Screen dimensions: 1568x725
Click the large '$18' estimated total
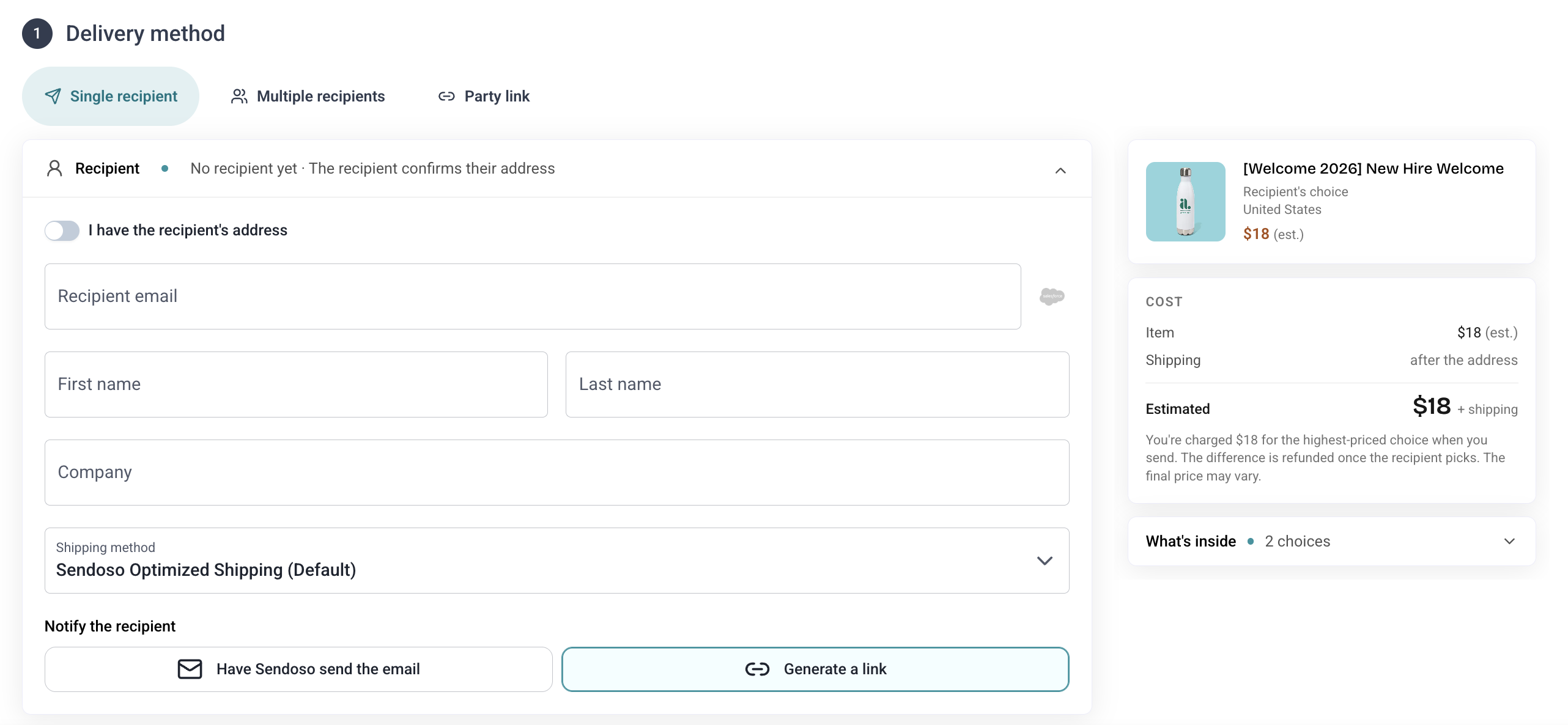click(x=1431, y=406)
